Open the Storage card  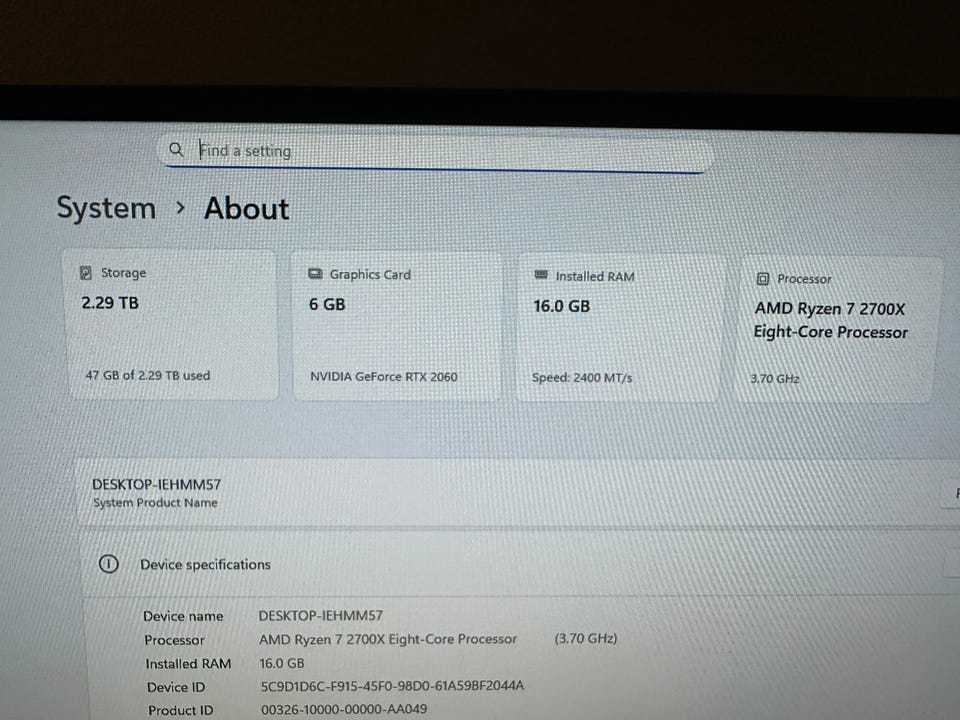[173, 324]
